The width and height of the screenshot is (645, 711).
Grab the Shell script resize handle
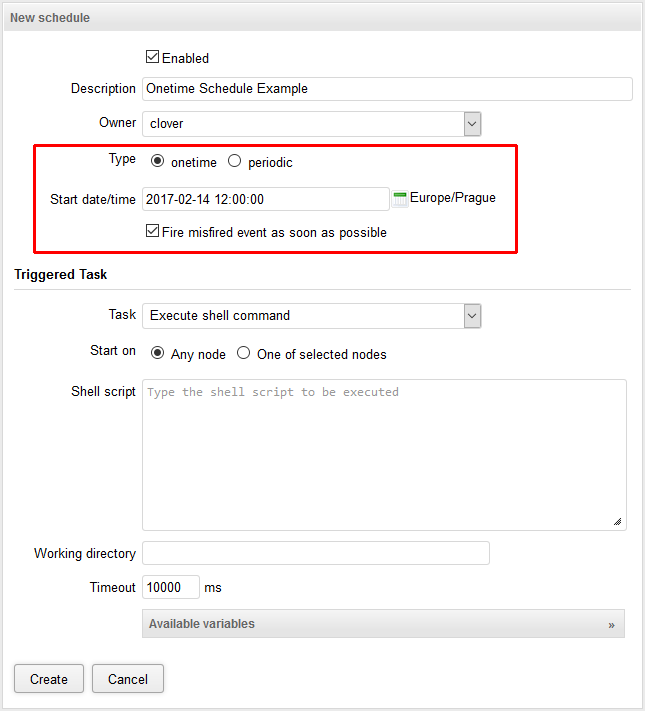pyautogui.click(x=617, y=521)
